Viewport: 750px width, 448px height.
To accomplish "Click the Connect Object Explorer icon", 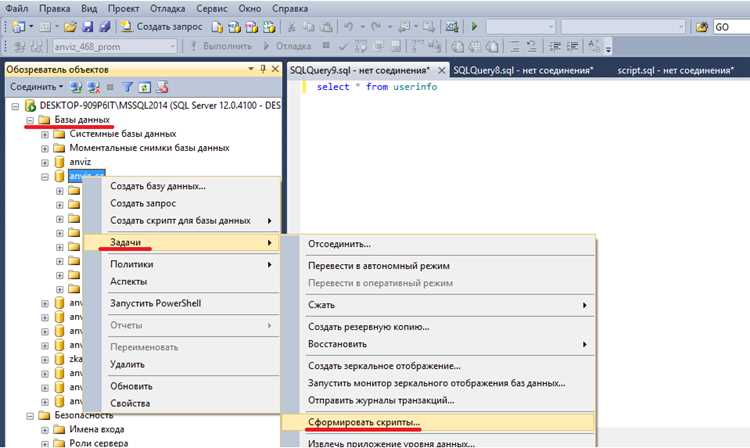I will [76, 87].
